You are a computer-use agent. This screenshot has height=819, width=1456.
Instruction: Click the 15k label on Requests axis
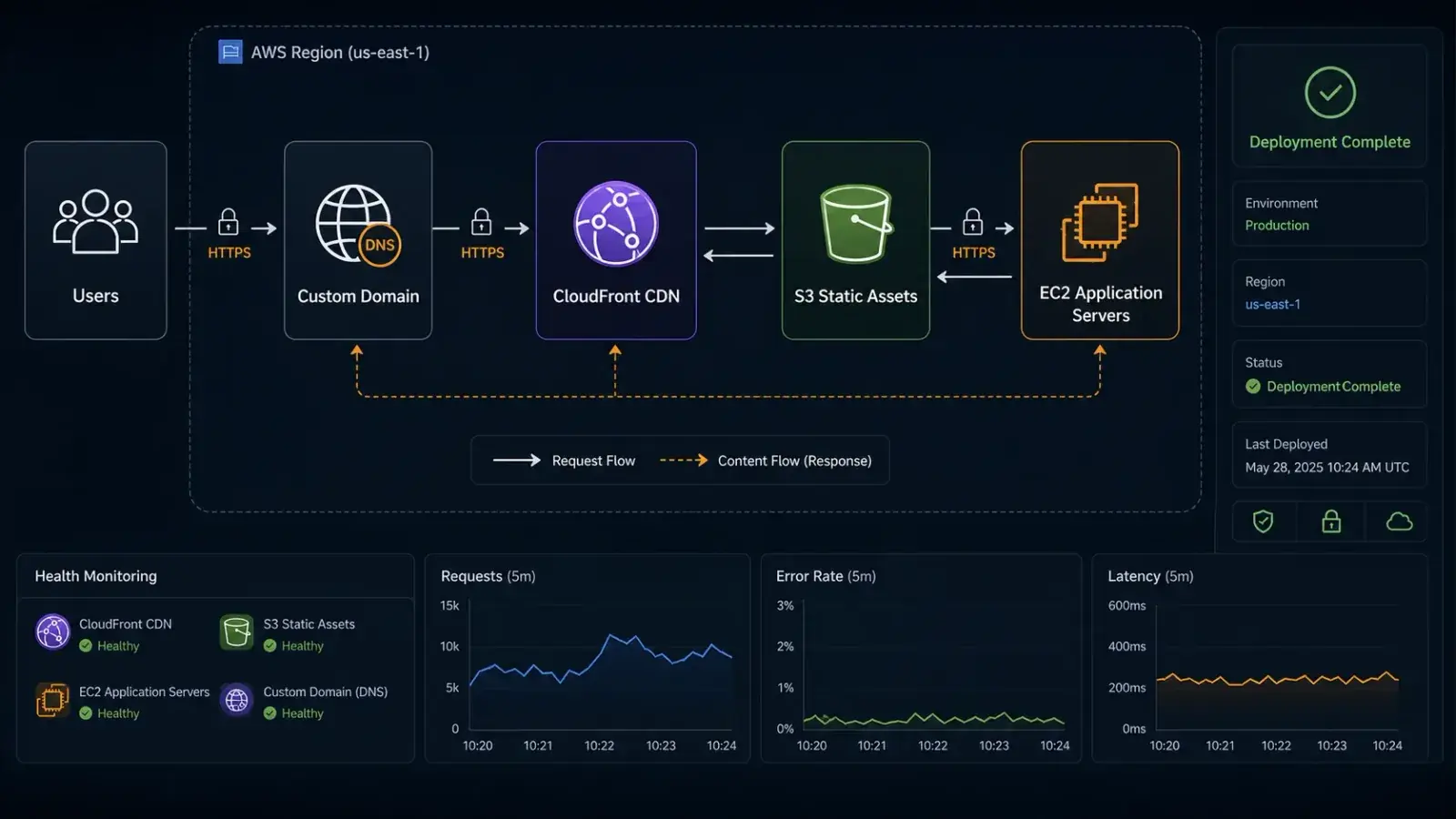pos(450,605)
